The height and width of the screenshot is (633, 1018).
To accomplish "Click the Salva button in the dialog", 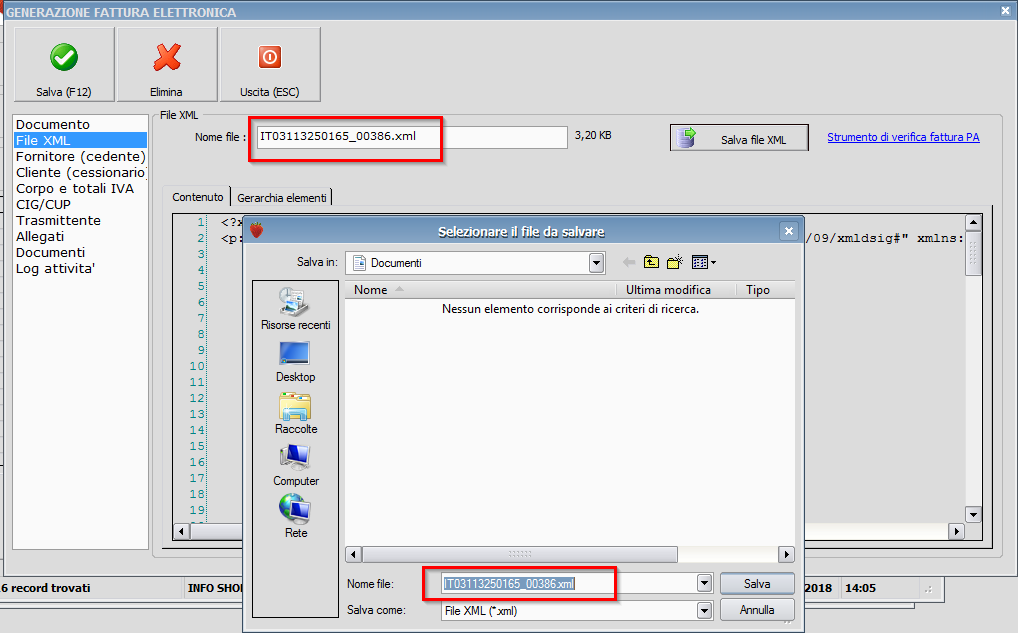I will (x=757, y=584).
